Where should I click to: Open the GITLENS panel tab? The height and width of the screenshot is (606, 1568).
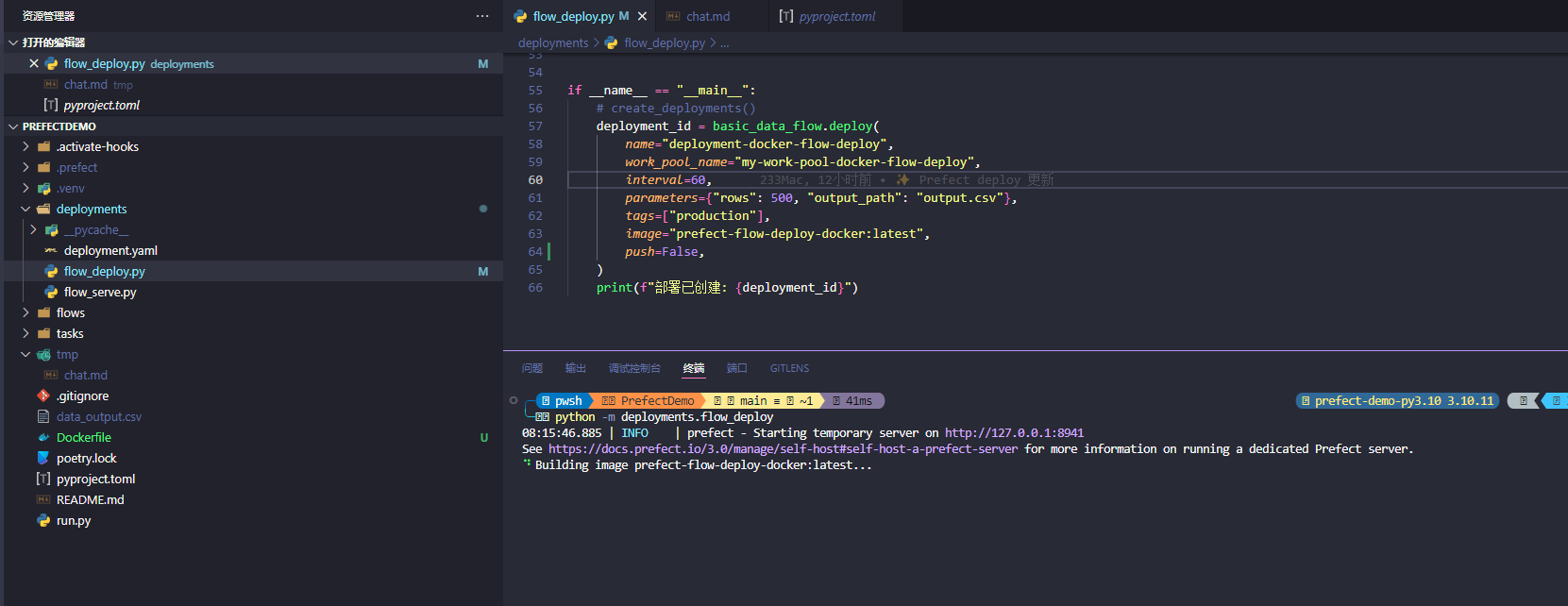coord(789,368)
